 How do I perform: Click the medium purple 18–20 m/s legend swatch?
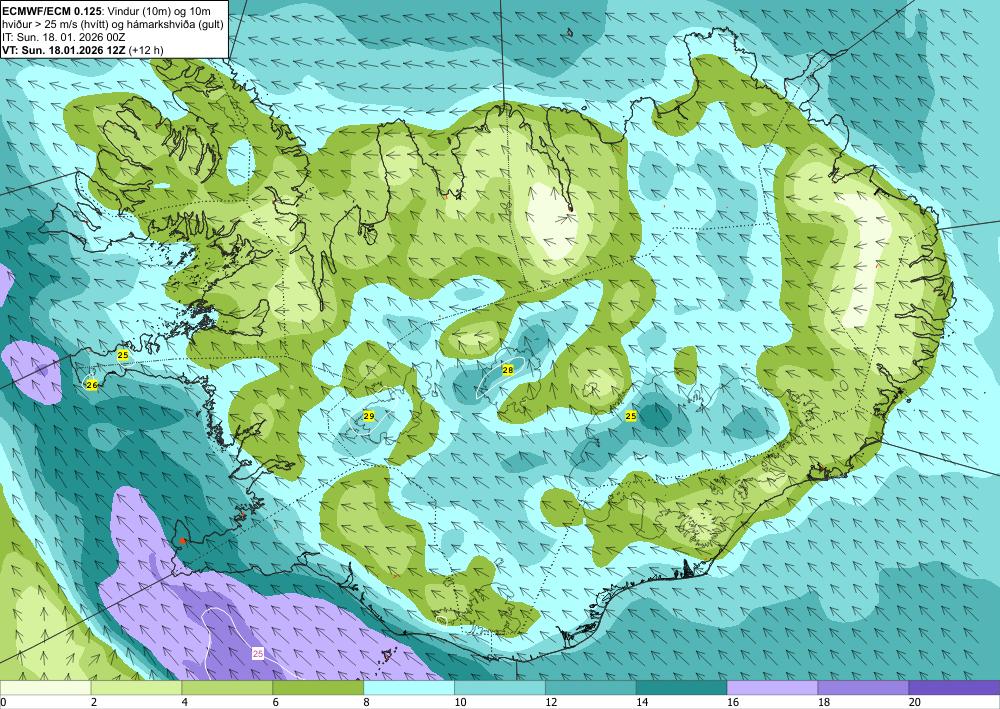point(863,688)
